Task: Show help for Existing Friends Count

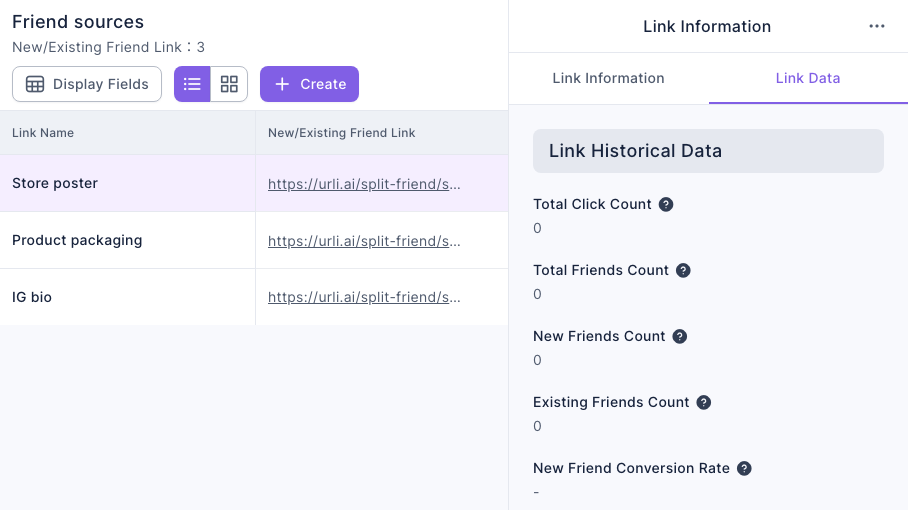Action: tap(704, 402)
